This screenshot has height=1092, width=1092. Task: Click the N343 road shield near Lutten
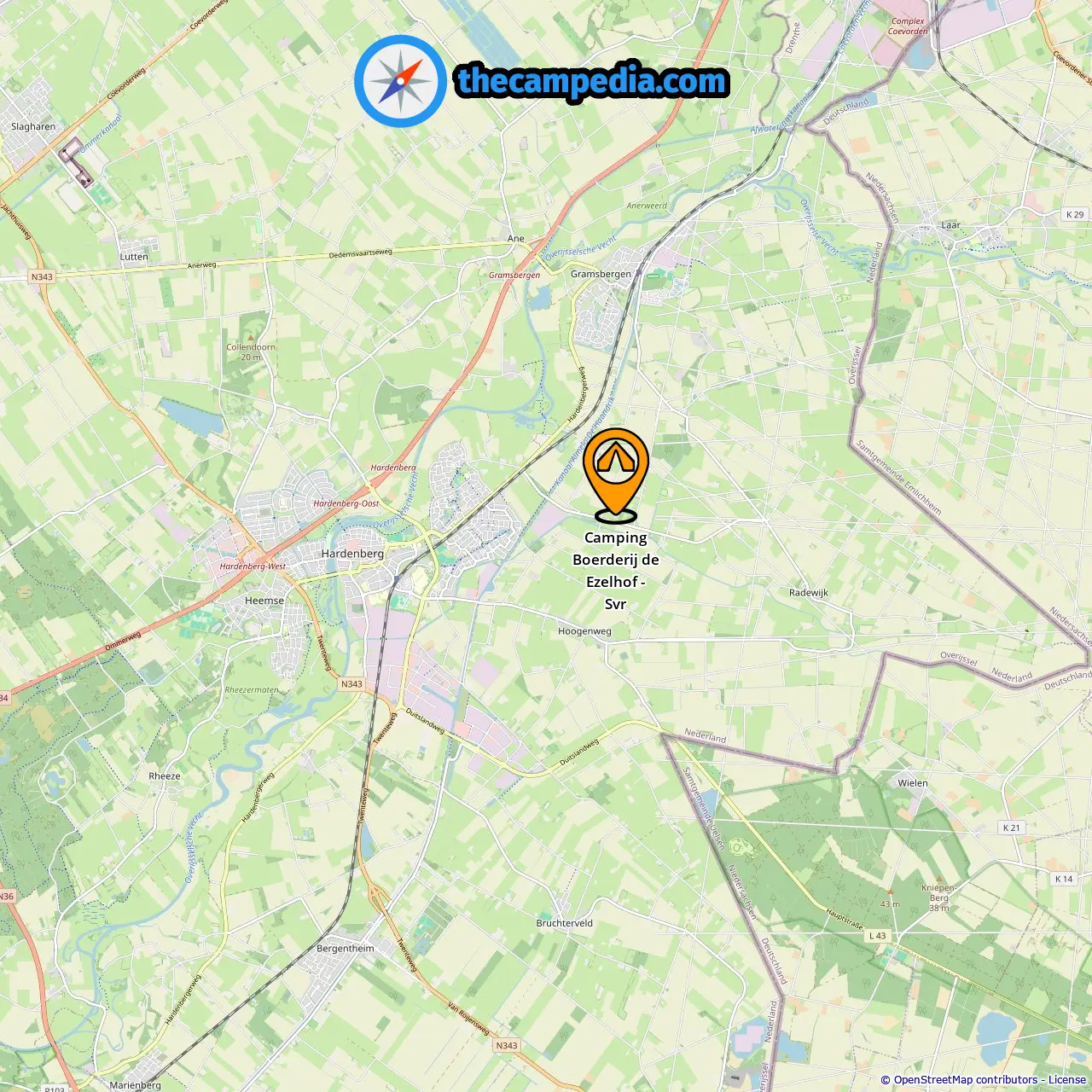[42, 276]
